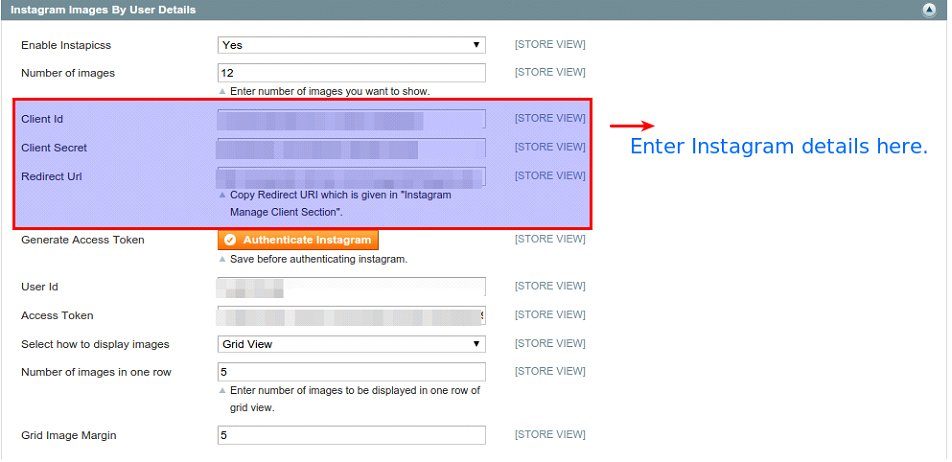
Task: Click the User Id input field
Action: click(x=352, y=287)
